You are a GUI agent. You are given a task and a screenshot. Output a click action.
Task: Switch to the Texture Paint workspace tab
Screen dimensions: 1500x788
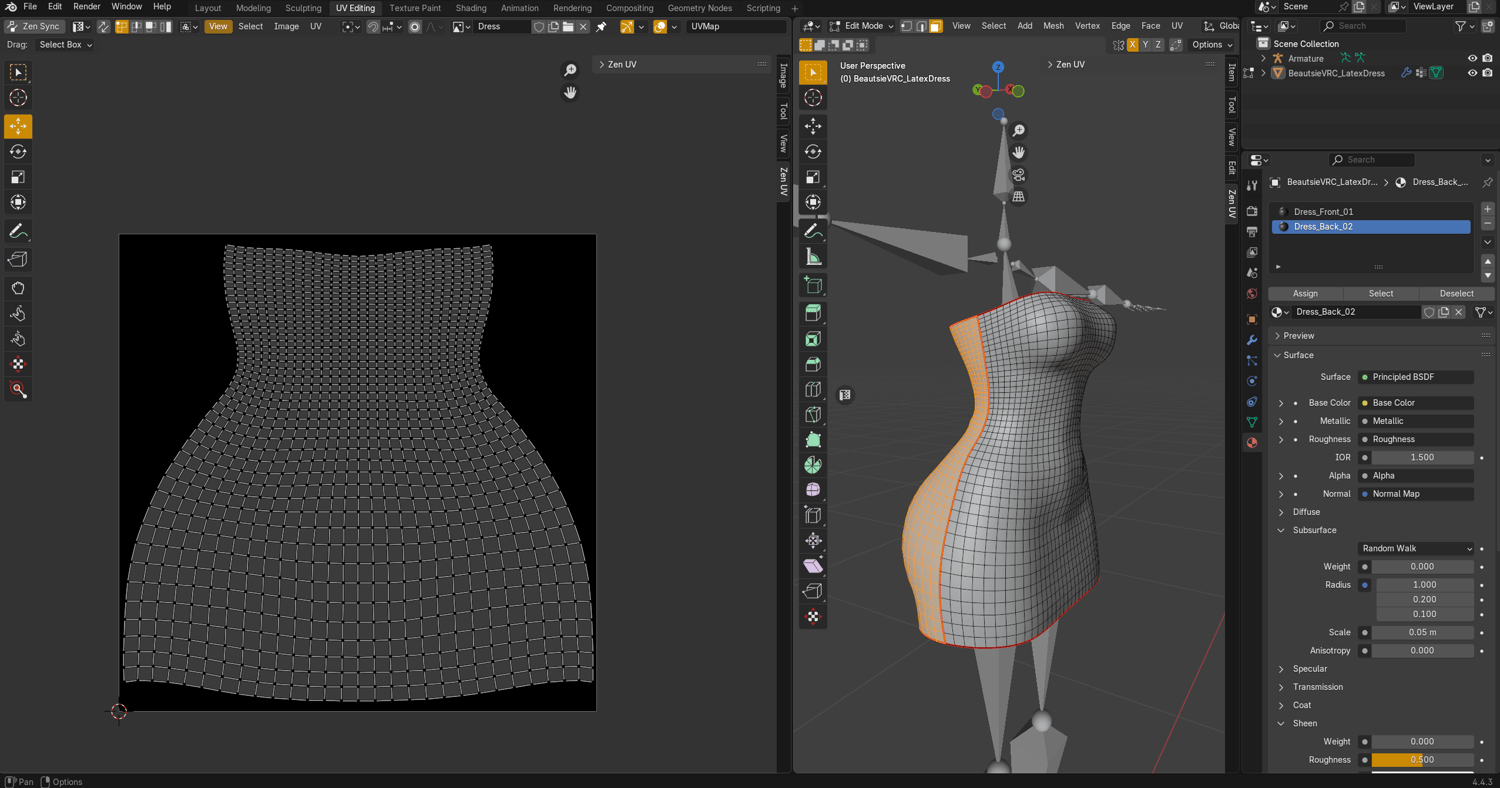[x=414, y=8]
